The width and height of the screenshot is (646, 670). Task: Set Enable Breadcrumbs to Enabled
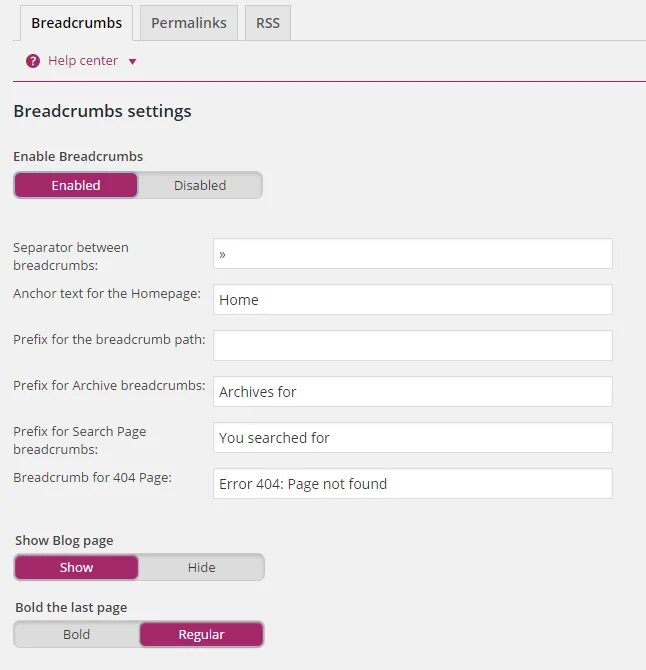click(76, 185)
